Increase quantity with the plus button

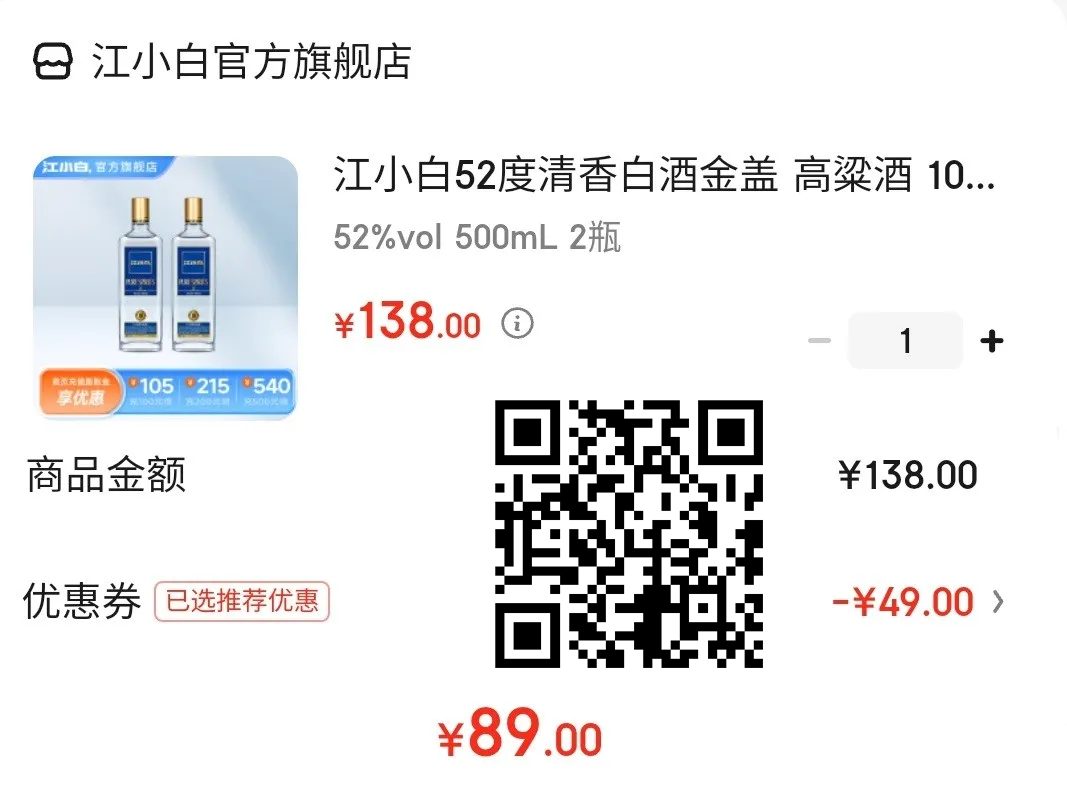(991, 340)
